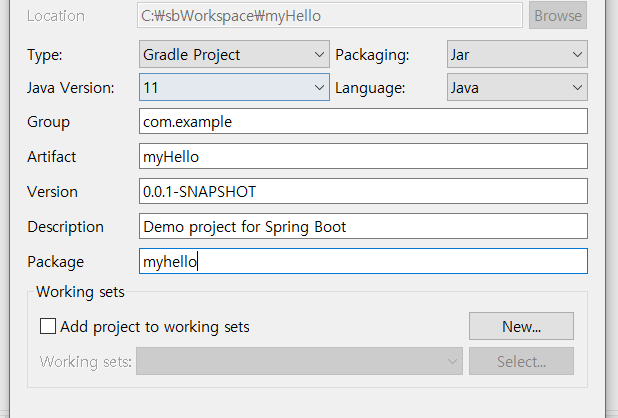This screenshot has width=618, height=418.
Task: Click the Location path text field
Action: point(329,16)
